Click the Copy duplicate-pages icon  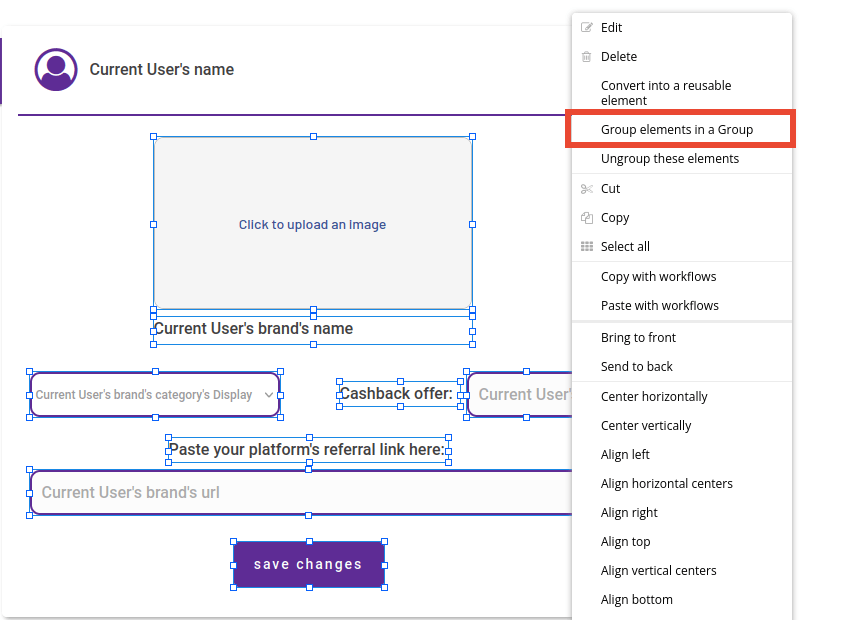pyautogui.click(x=588, y=217)
